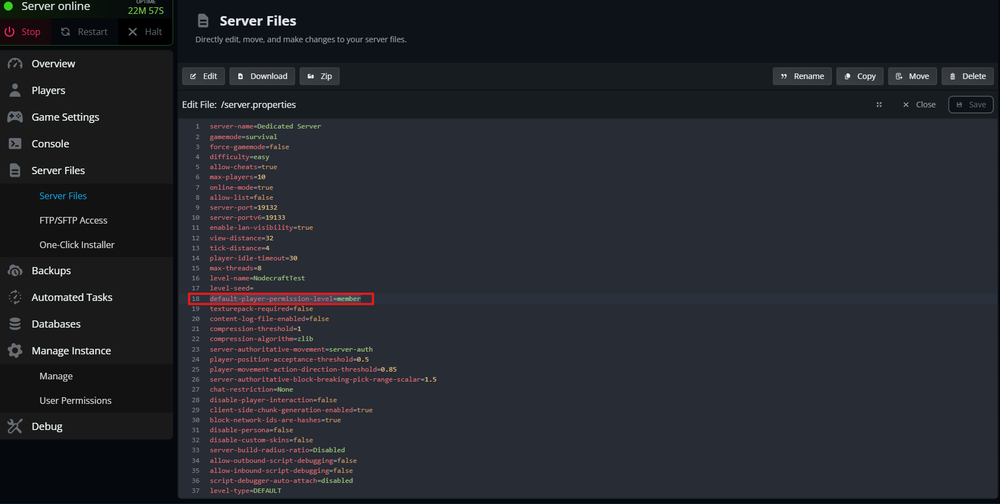1000x504 pixels.
Task: Open One-Click Installer page
Action: (77, 245)
